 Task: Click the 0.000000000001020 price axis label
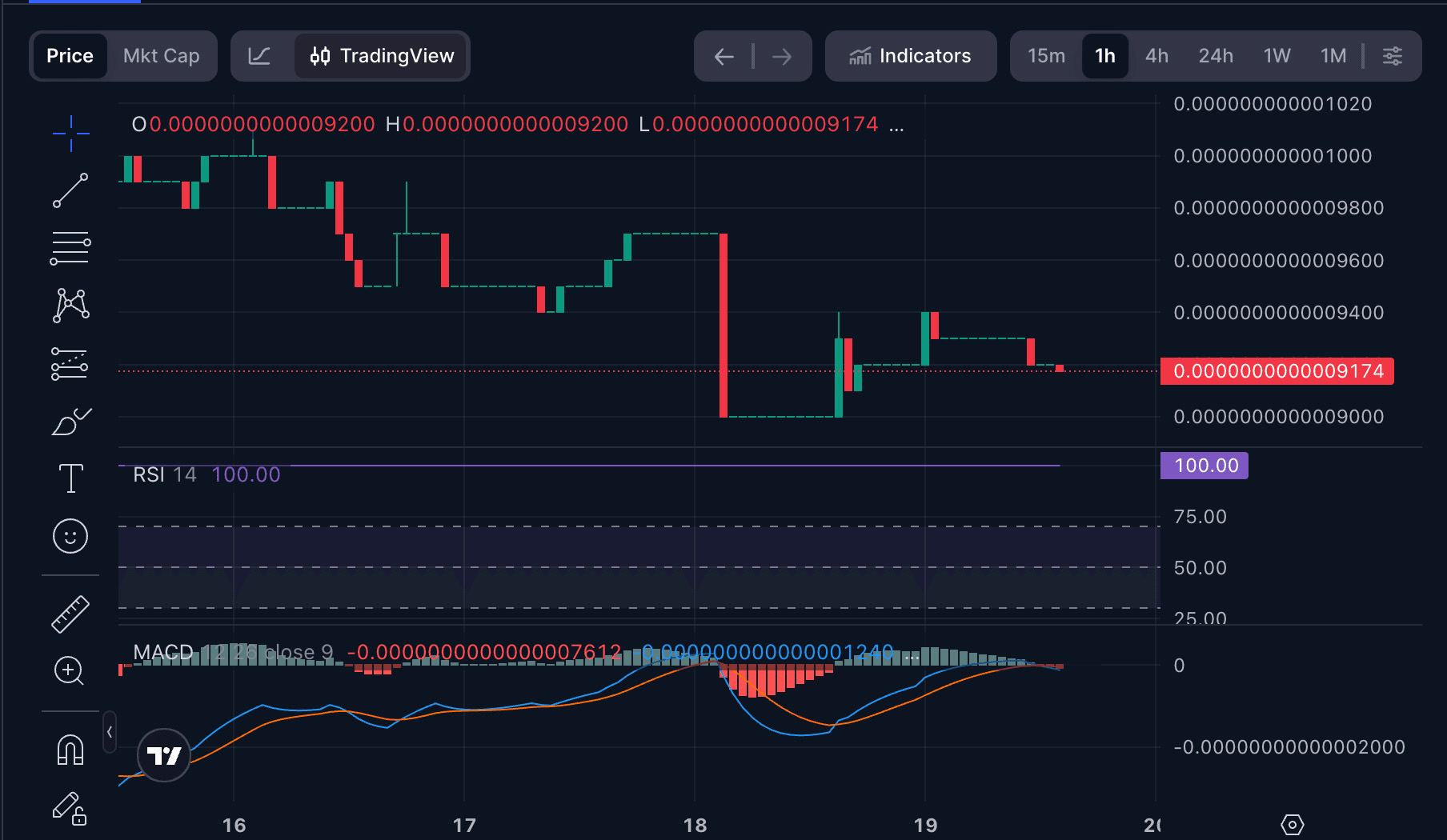coord(1273,104)
